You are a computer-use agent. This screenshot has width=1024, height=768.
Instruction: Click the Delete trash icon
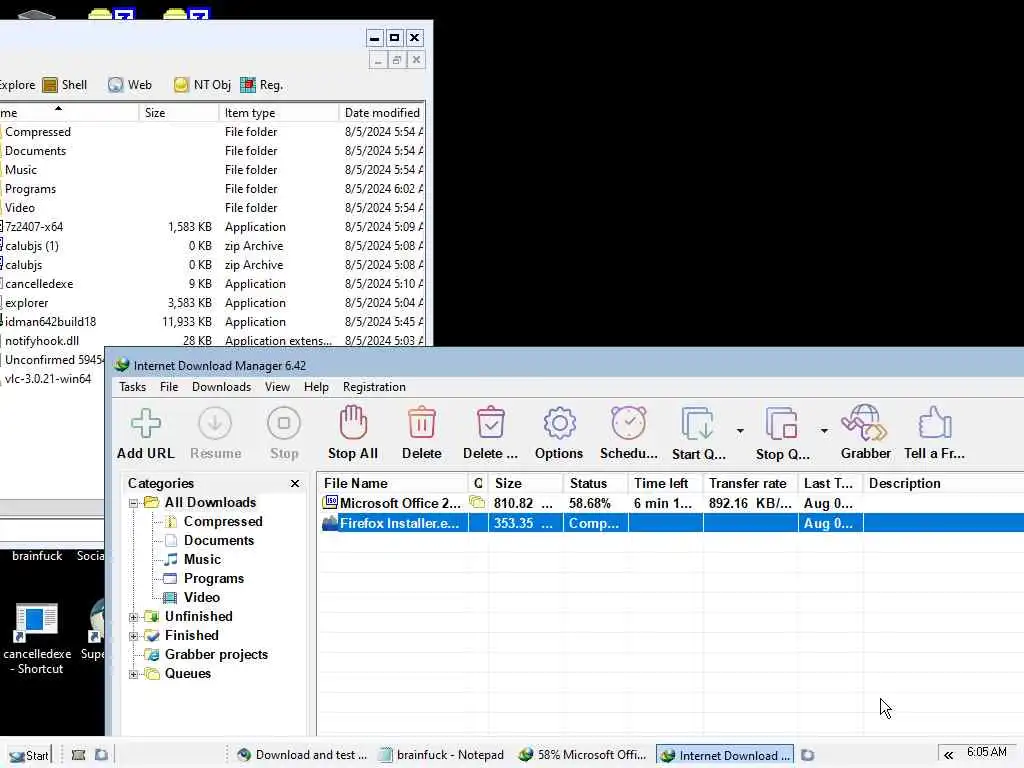[x=422, y=434]
